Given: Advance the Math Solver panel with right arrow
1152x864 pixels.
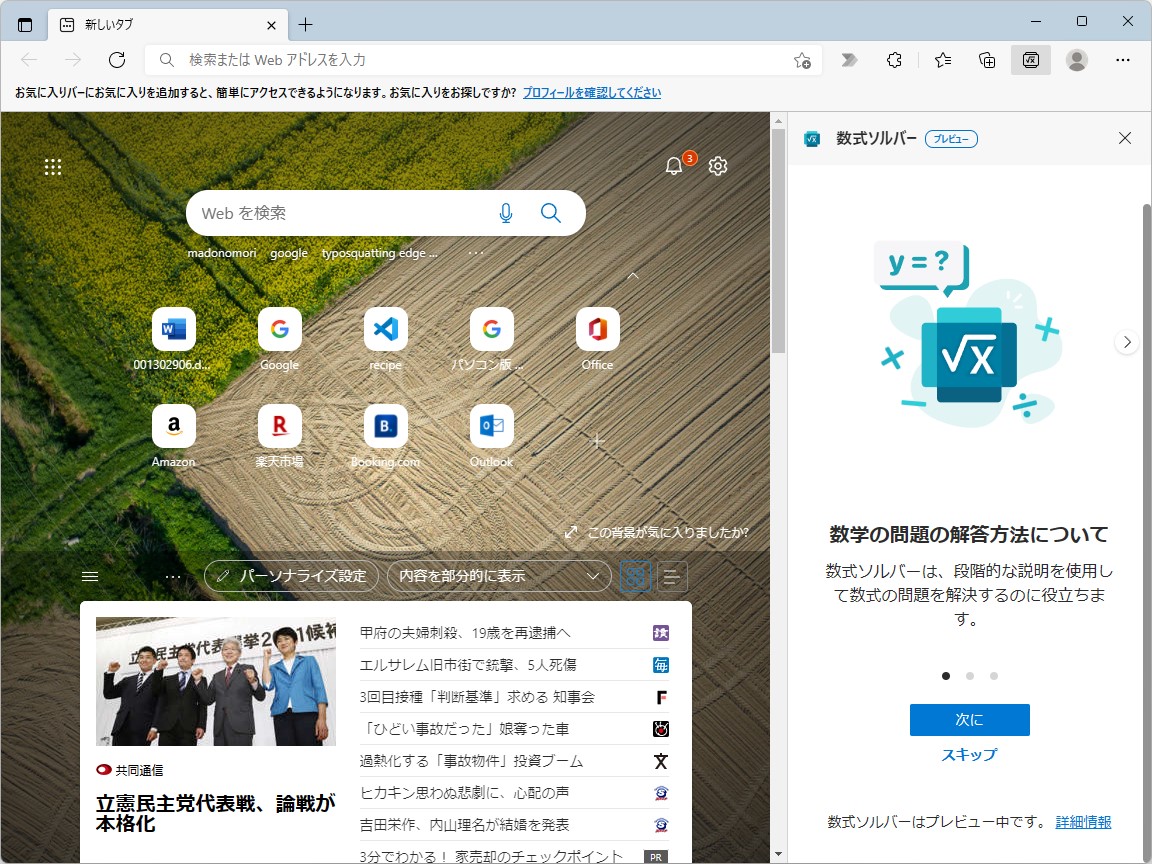Looking at the screenshot, I should tap(1126, 341).
